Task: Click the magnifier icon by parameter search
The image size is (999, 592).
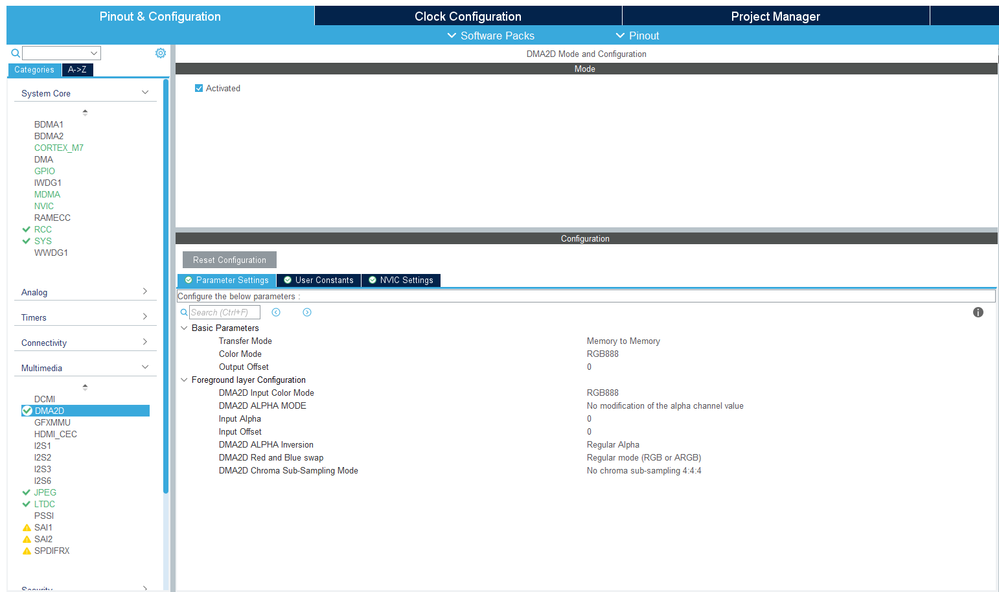Action: pos(184,312)
